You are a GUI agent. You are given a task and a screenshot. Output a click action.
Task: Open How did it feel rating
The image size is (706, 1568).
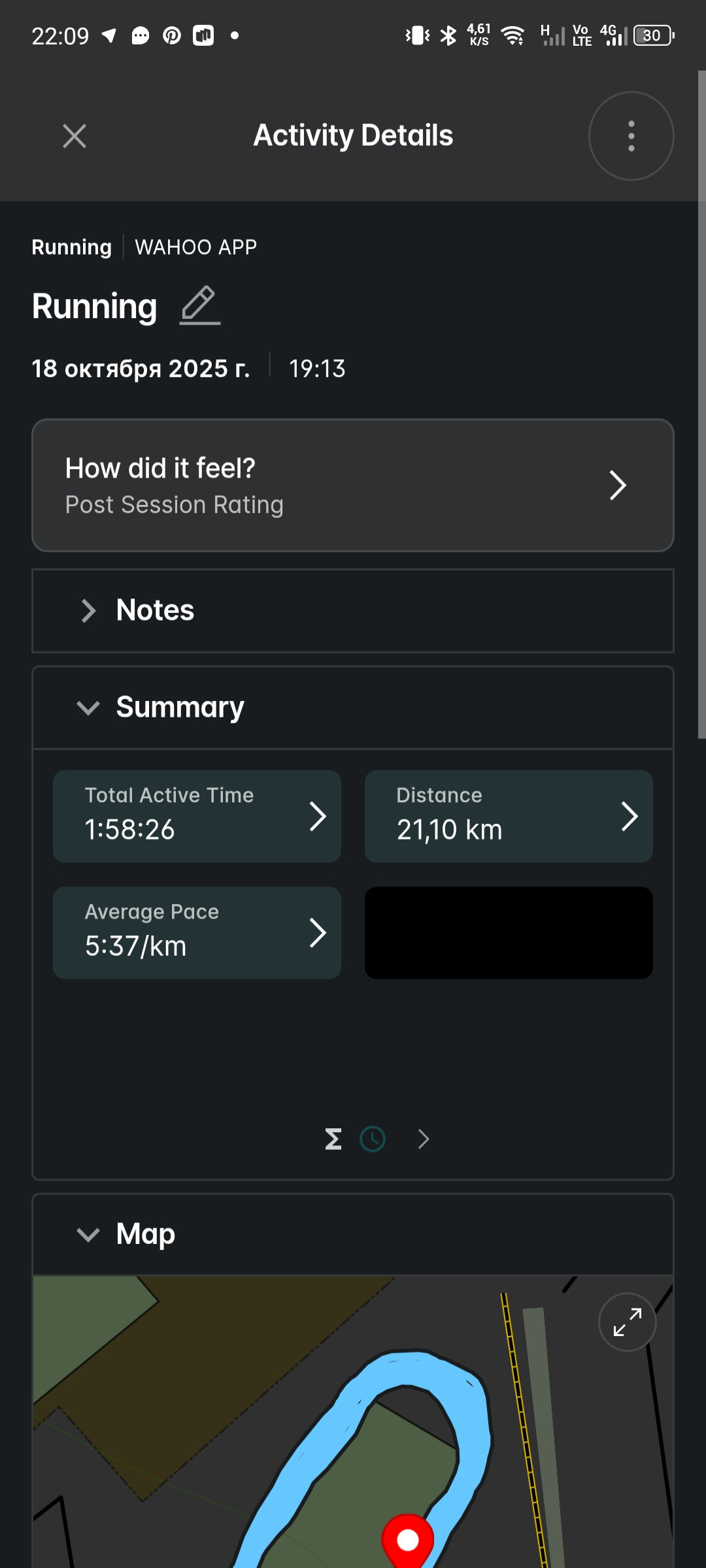click(x=353, y=485)
